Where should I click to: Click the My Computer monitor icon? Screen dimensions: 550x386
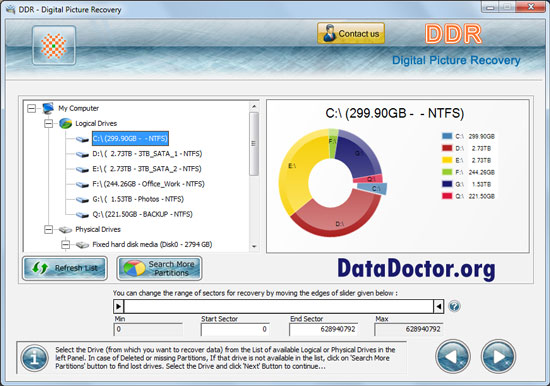coord(48,108)
